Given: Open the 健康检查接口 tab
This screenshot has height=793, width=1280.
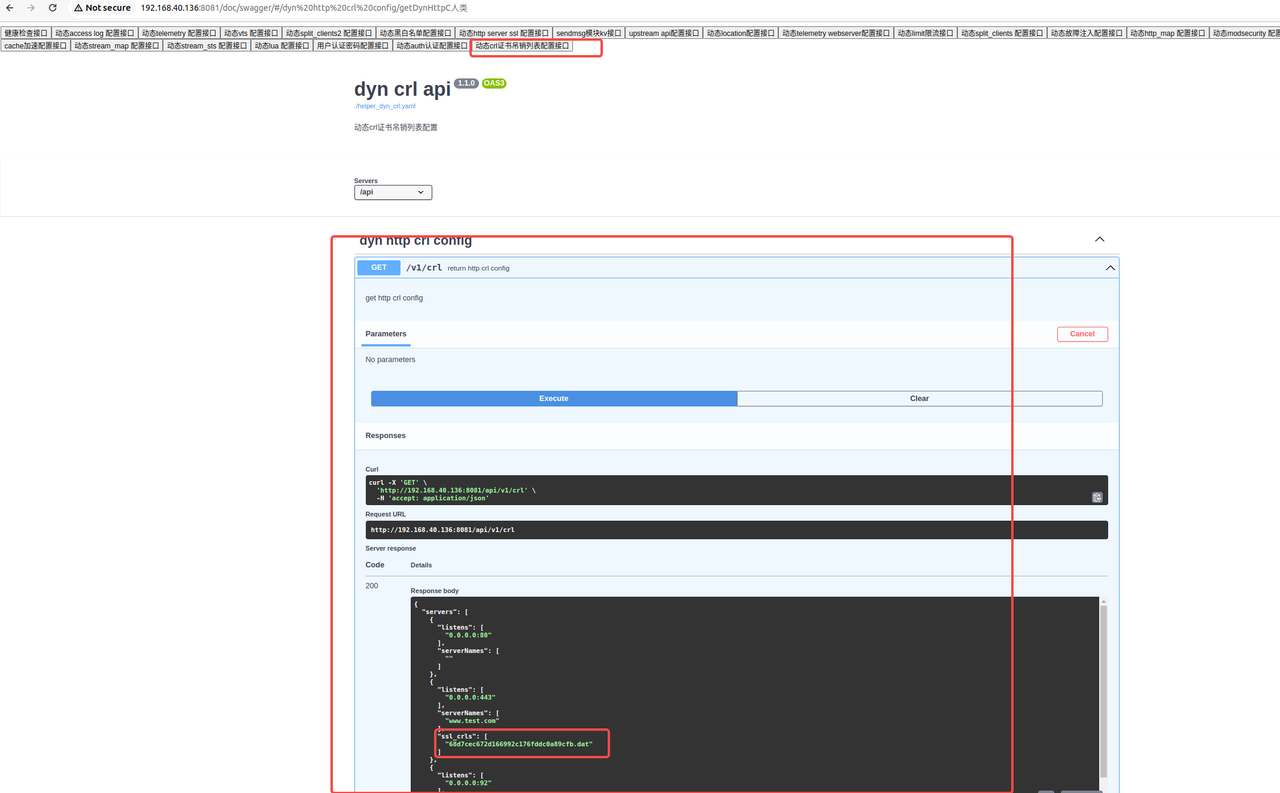Looking at the screenshot, I should (x=26, y=33).
